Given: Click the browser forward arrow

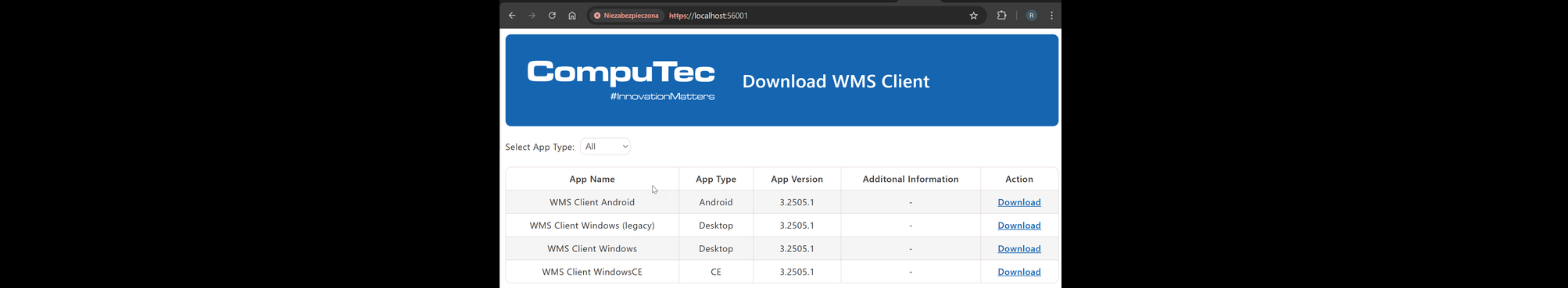Looking at the screenshot, I should pyautogui.click(x=532, y=16).
